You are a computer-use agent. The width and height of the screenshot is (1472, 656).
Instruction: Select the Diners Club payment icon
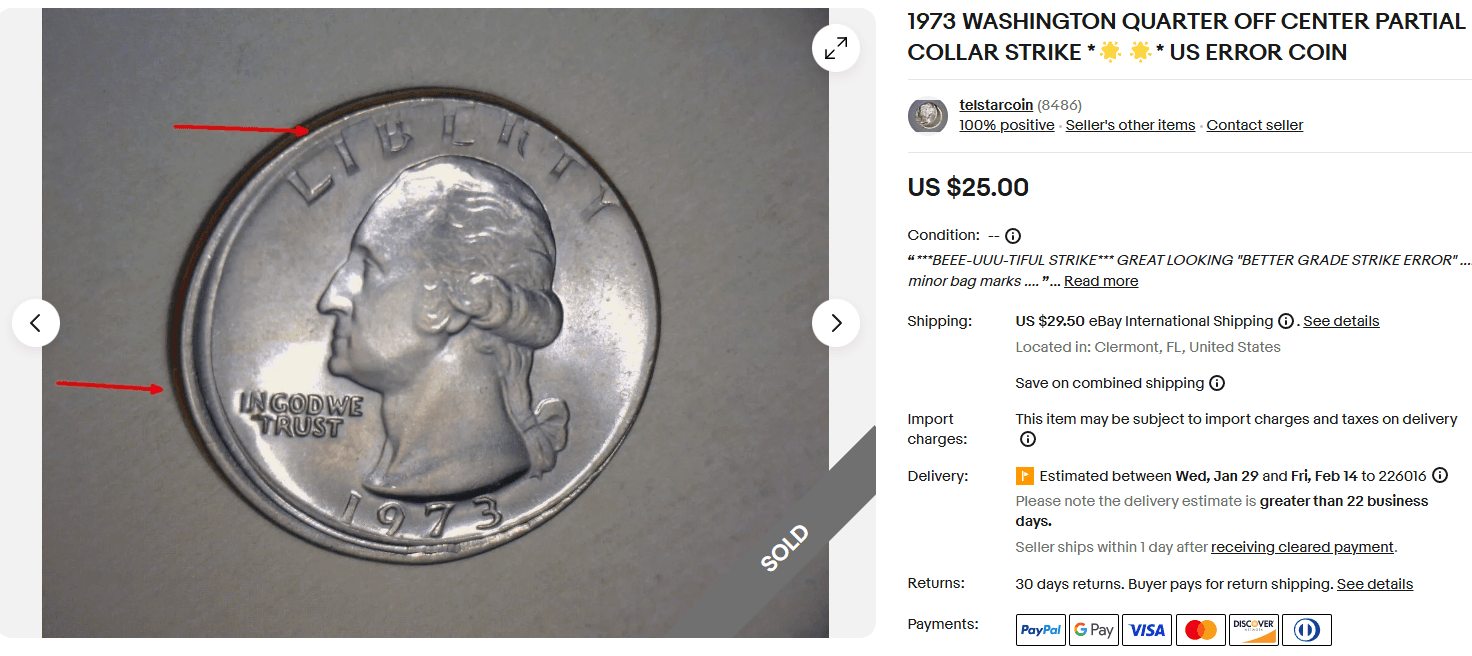point(1306,629)
